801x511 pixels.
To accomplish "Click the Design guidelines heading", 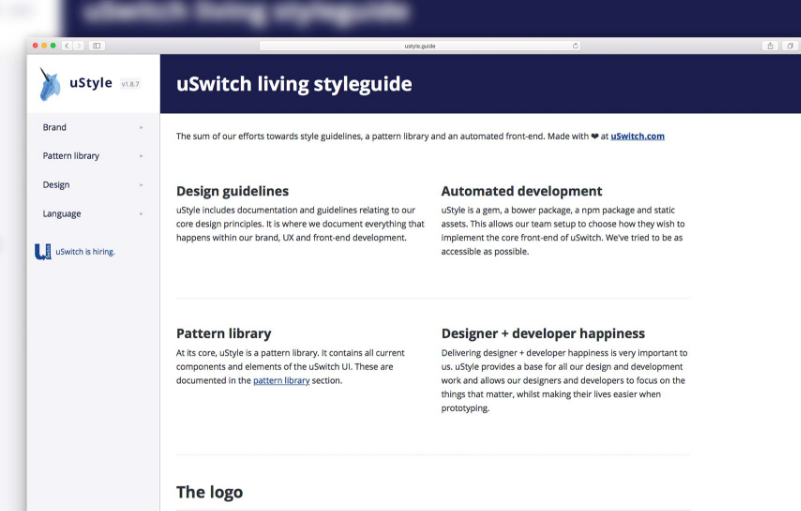I will [x=232, y=191].
